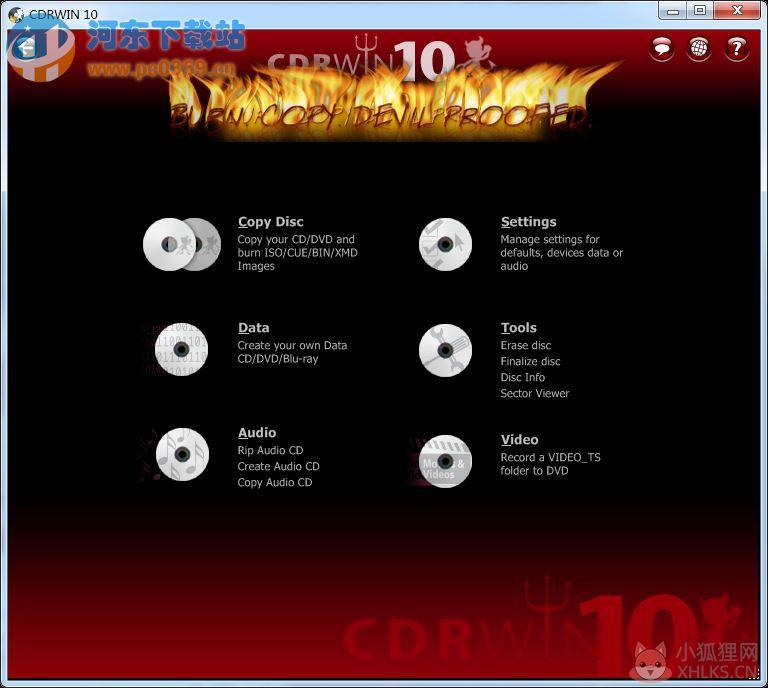
Task: Choose Erase disc under Tools
Action: [526, 346]
